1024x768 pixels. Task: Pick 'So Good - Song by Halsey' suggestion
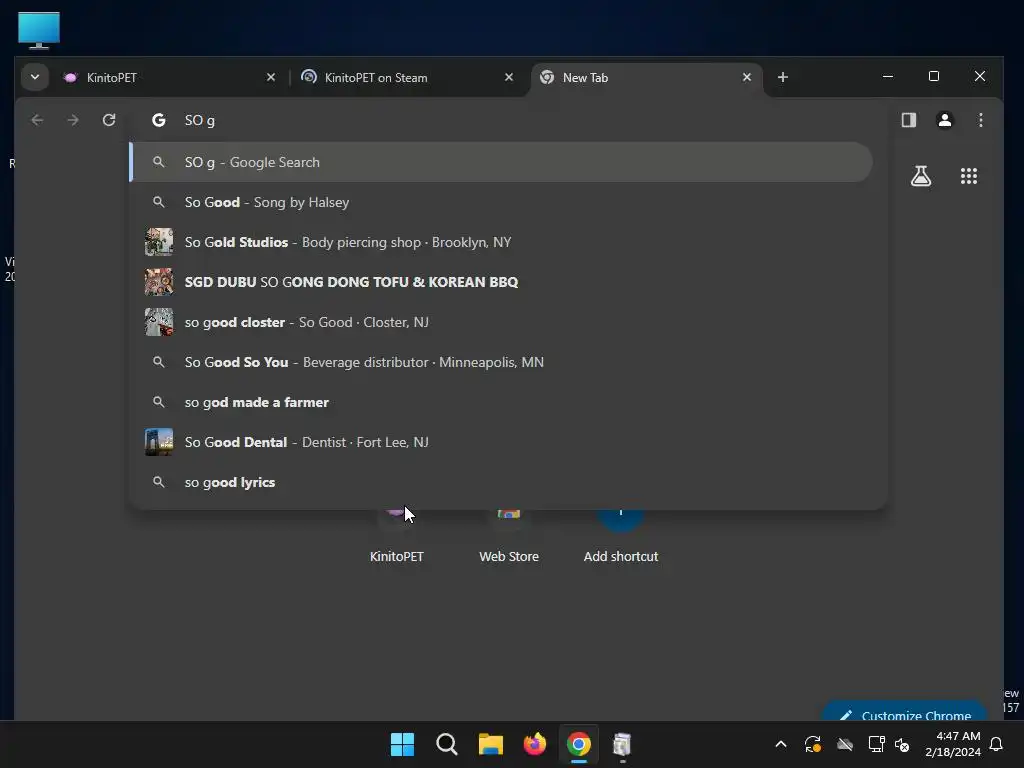[502, 202]
